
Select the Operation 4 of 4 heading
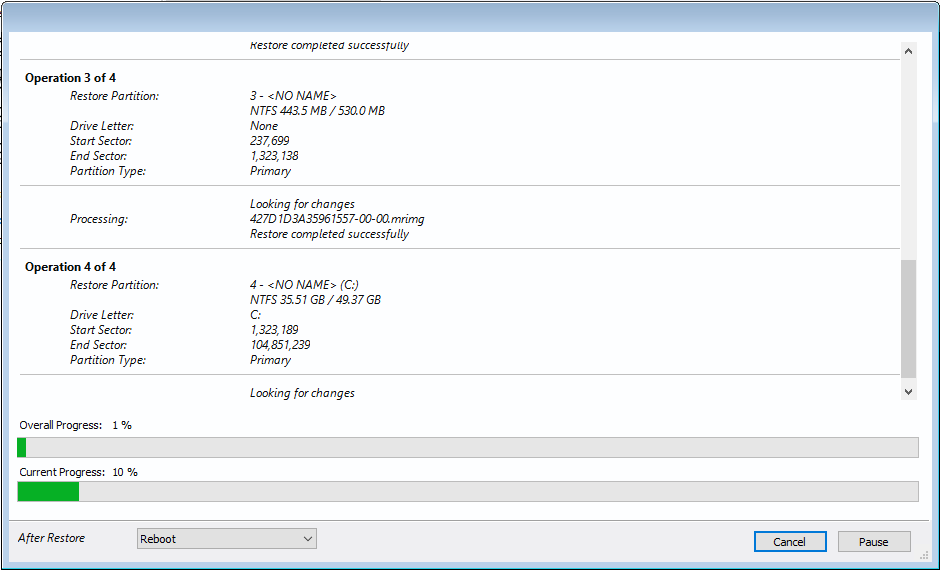[71, 267]
